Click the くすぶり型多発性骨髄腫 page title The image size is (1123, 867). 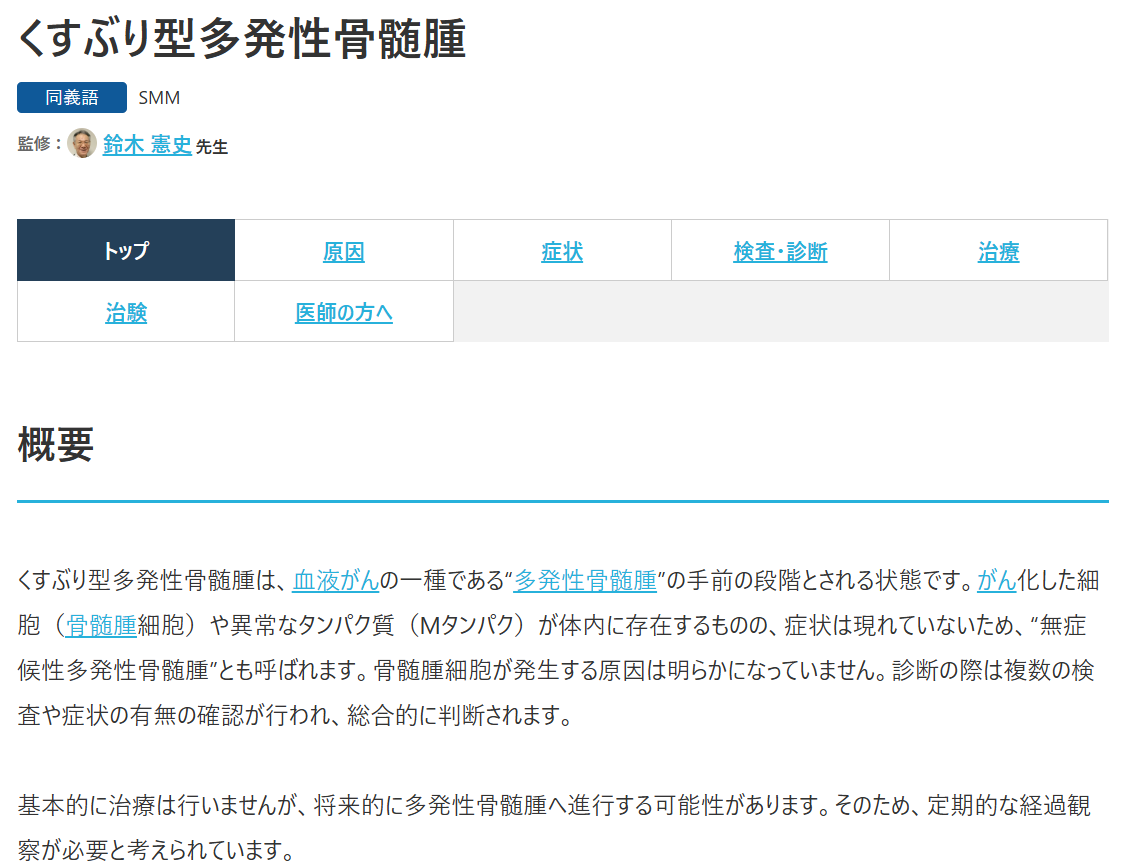[242, 40]
